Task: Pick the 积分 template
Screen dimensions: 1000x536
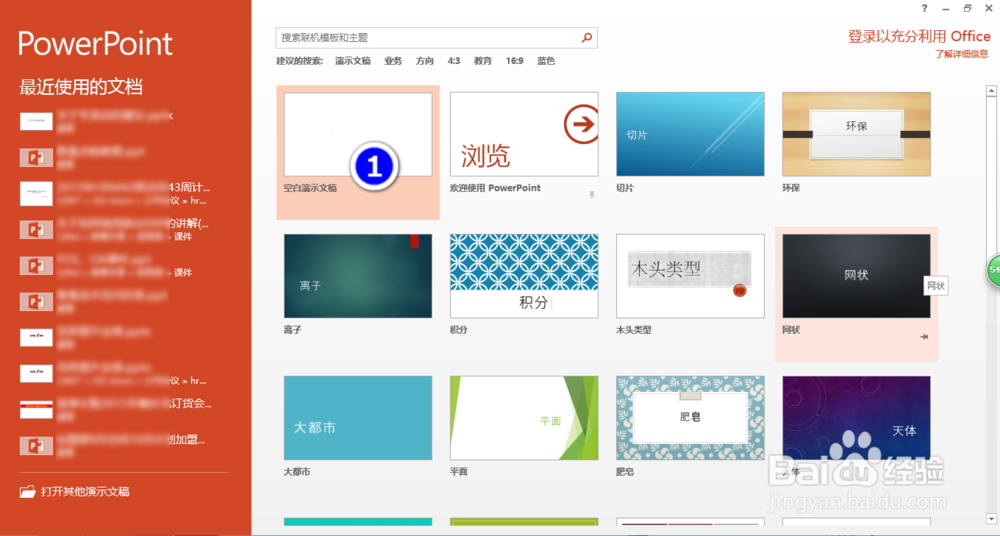Action: tap(524, 276)
